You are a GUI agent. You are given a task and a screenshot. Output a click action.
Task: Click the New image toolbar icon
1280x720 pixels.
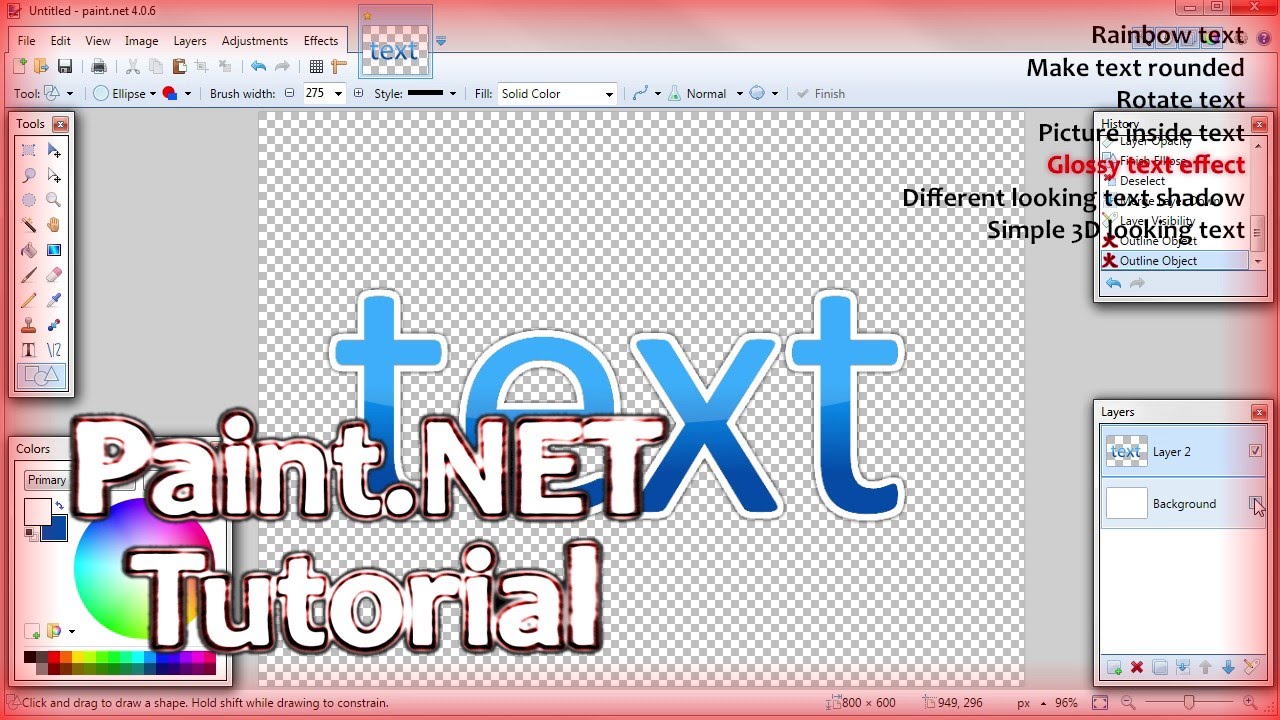click(20, 67)
